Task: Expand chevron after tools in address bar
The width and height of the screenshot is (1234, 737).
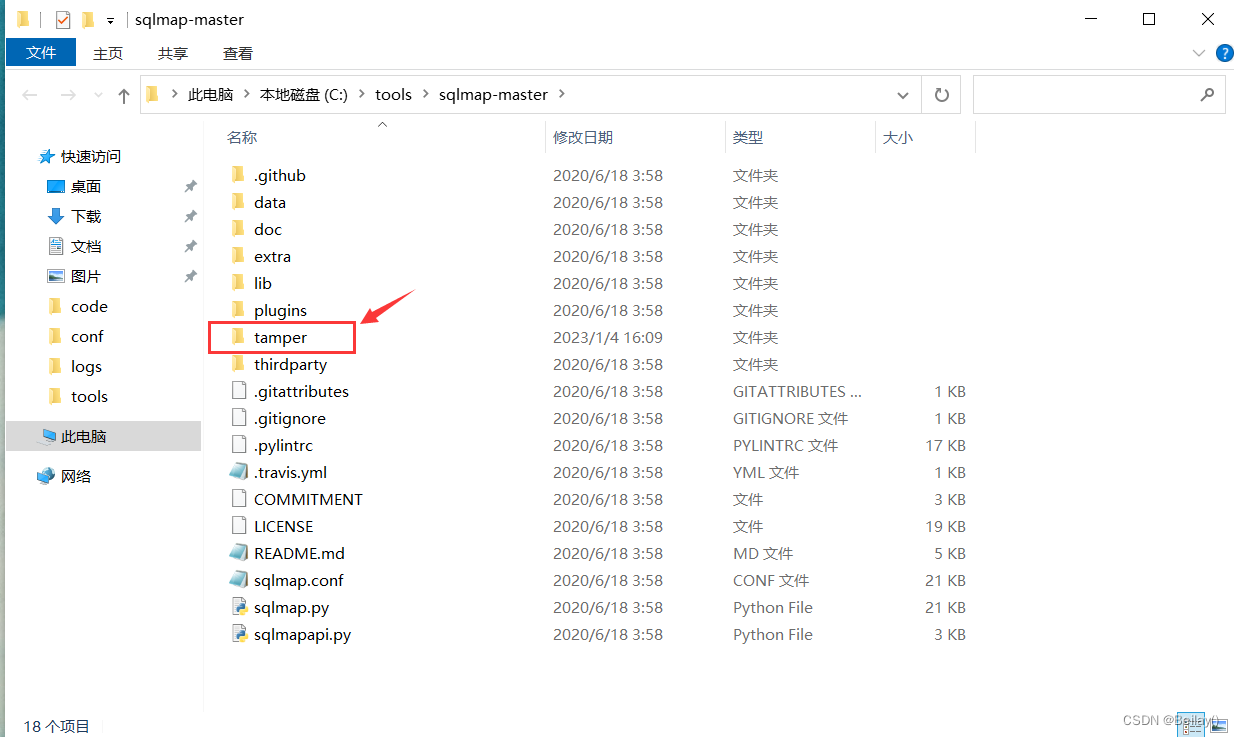Action: pos(425,95)
